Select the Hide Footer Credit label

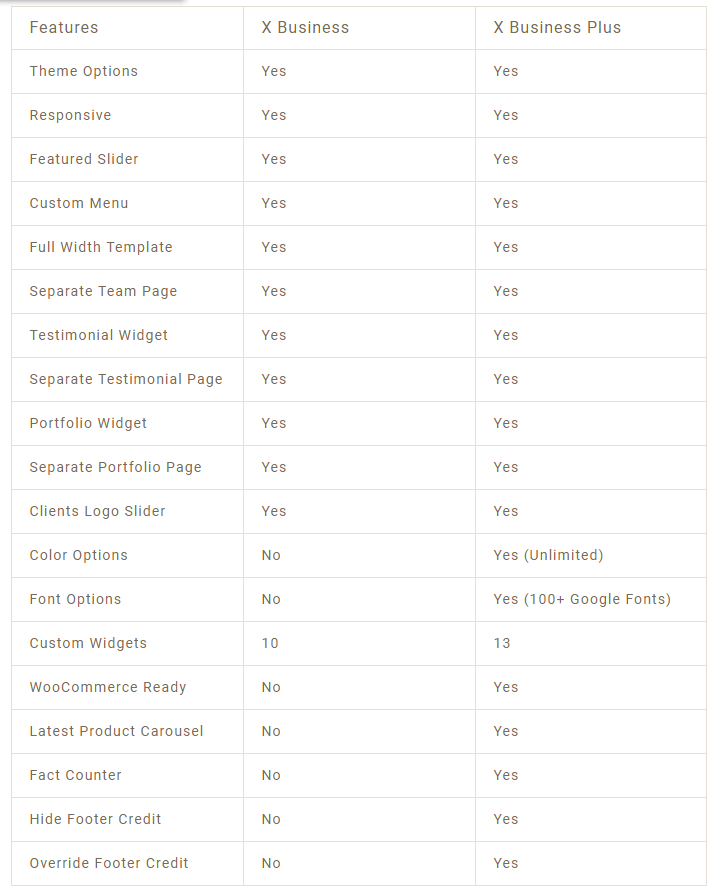click(x=95, y=819)
